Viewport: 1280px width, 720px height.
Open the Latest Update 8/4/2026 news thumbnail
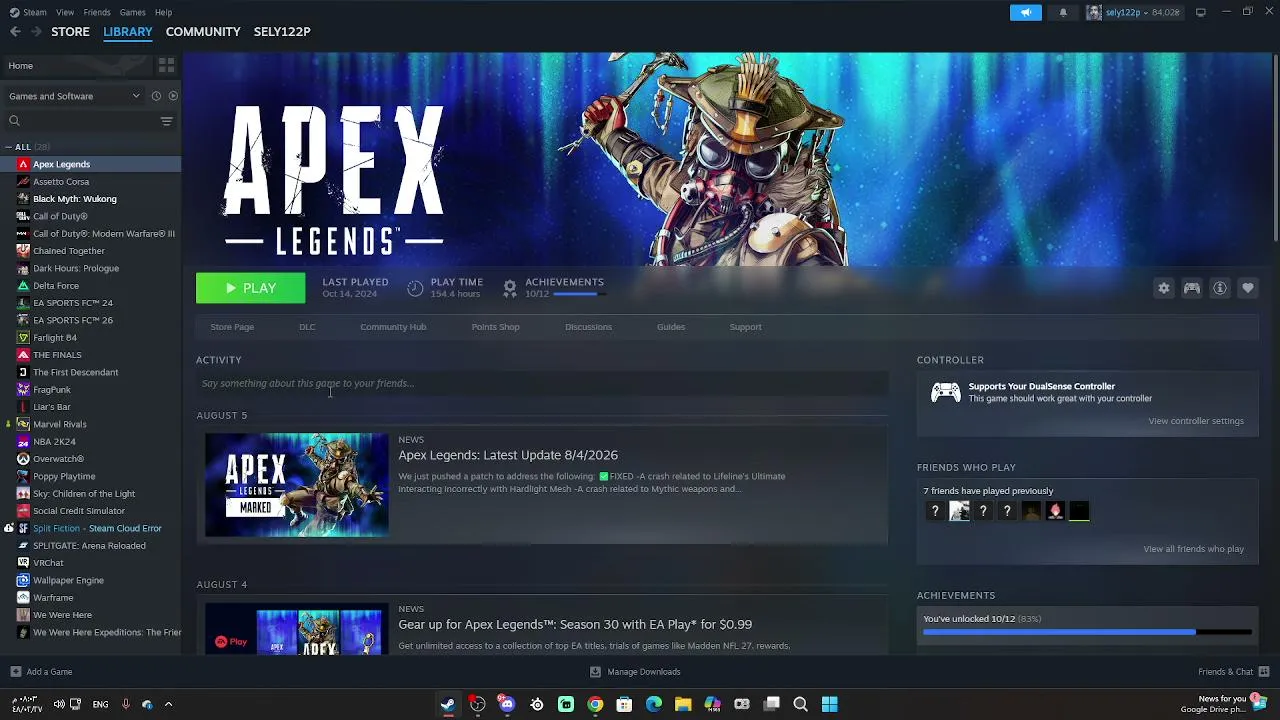297,485
